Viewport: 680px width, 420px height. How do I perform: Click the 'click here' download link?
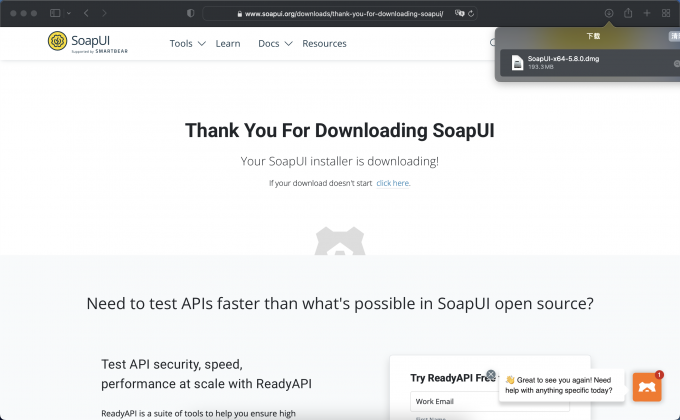tap(392, 183)
